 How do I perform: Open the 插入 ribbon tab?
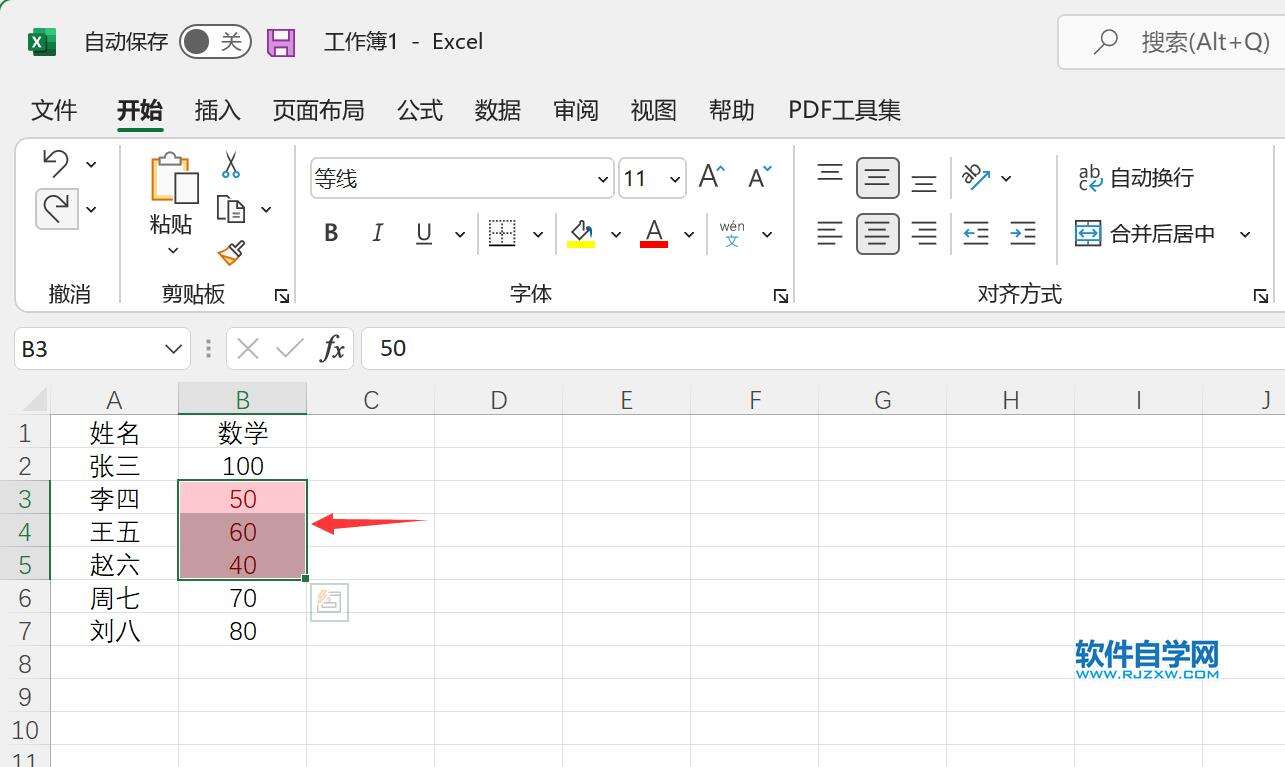pyautogui.click(x=217, y=110)
